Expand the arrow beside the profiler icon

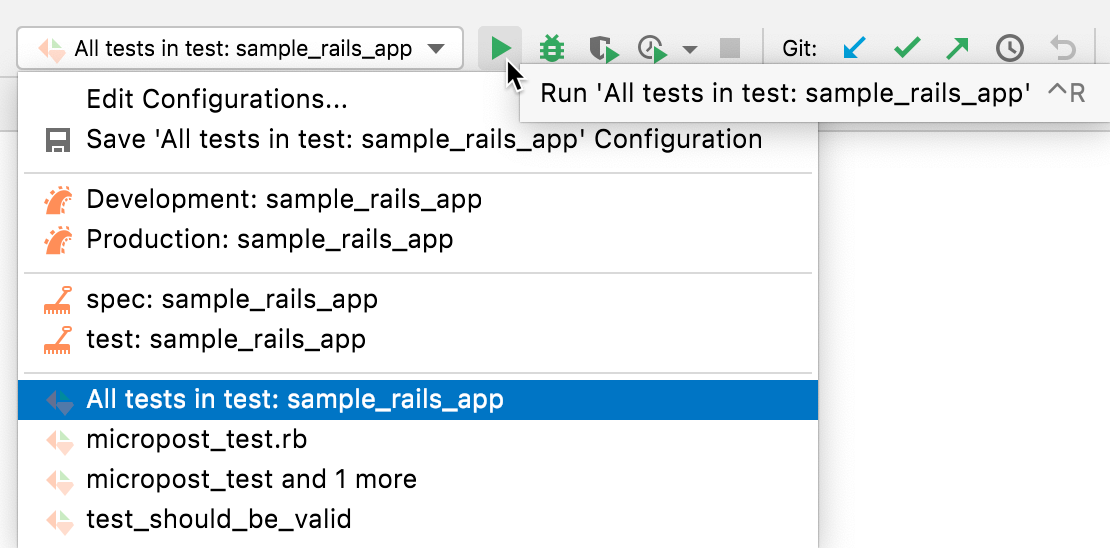click(x=690, y=48)
